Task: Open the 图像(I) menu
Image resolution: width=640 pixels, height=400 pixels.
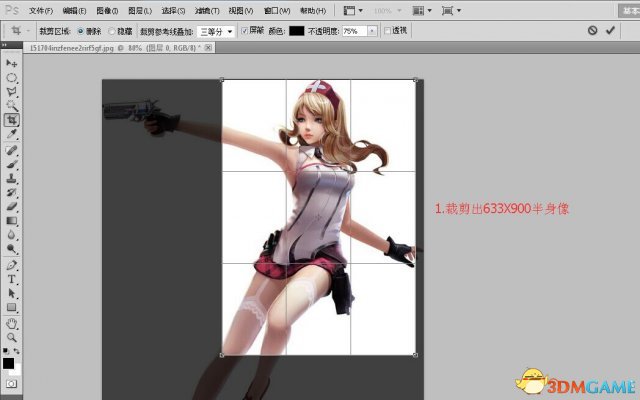Action: click(107, 11)
